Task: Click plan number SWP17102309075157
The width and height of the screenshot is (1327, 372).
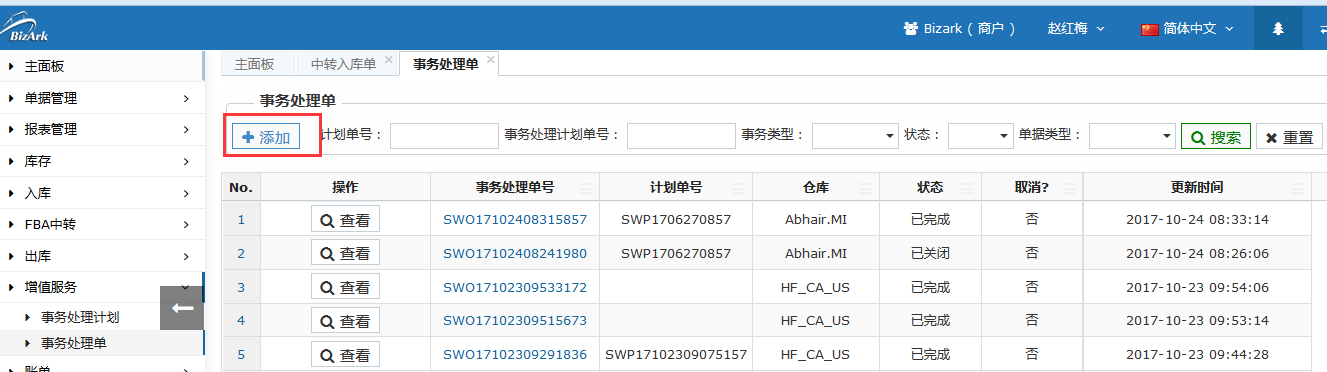Action: (676, 355)
